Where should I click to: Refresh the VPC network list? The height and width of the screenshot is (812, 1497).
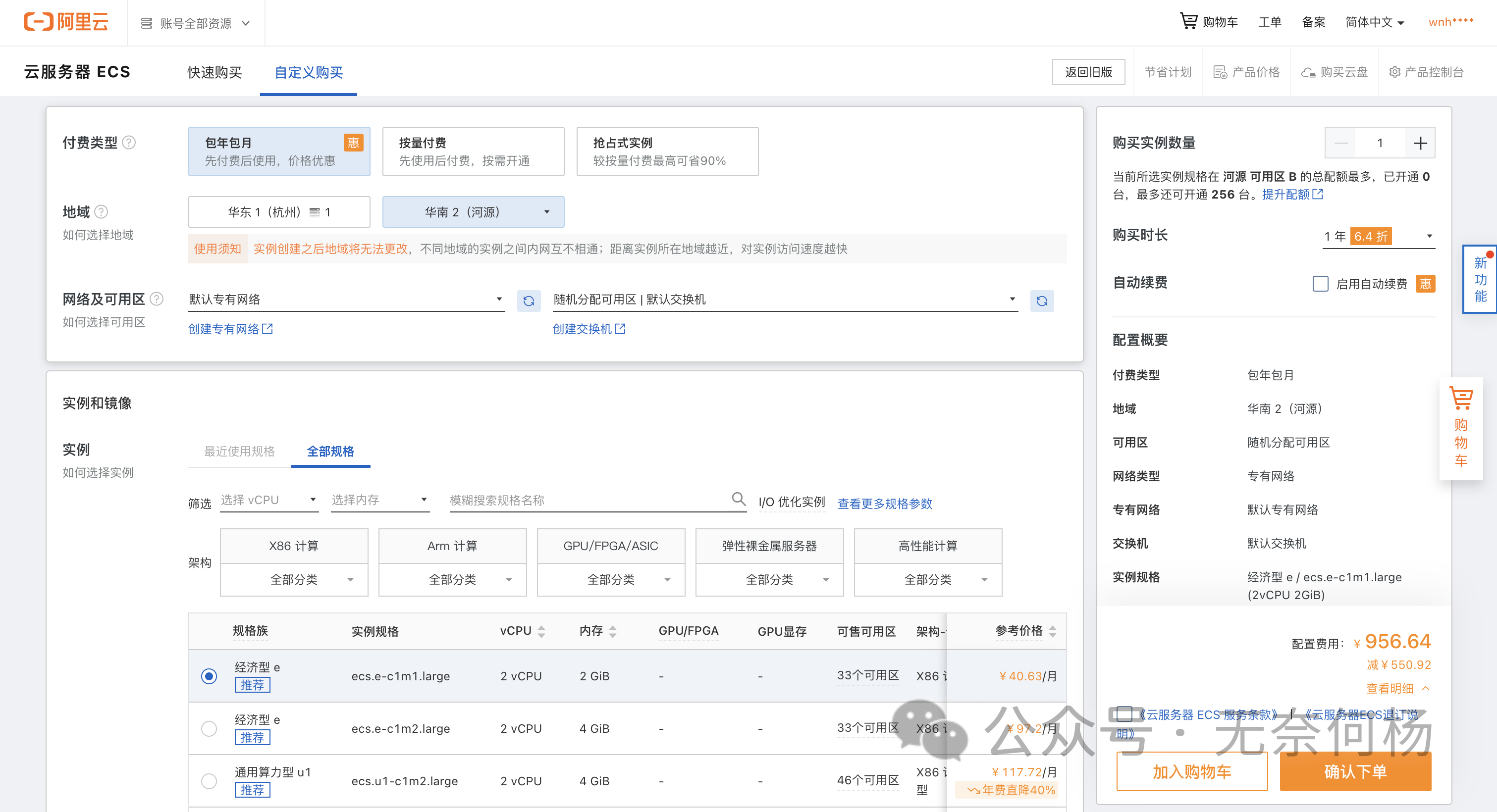(529, 300)
